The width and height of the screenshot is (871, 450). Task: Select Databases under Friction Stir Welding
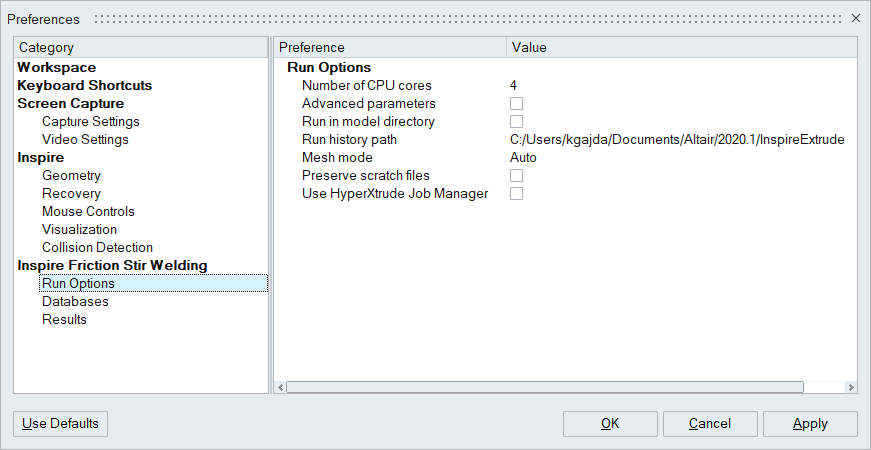[75, 301]
